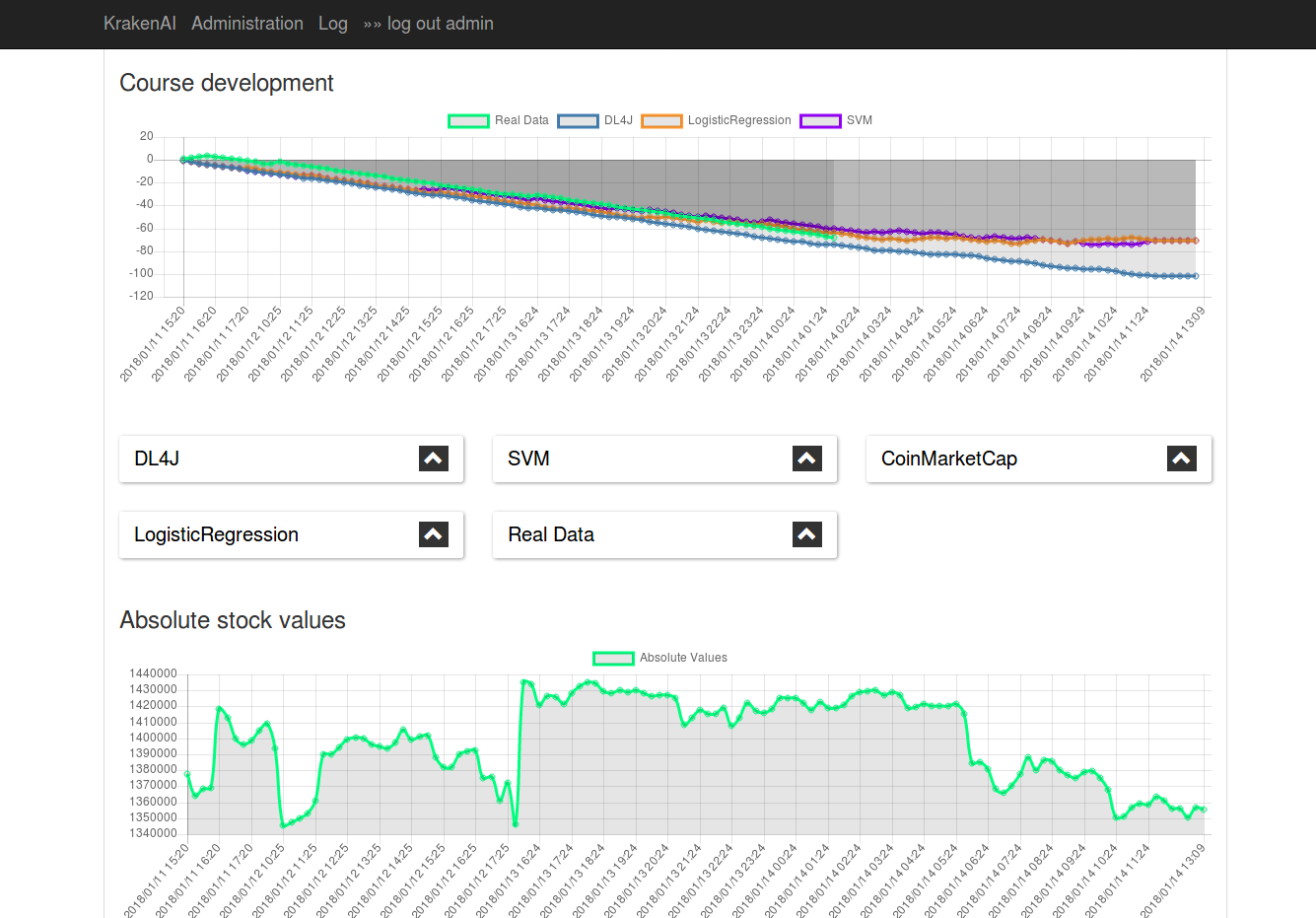Expand the CoinMarketCap panel header title
Image resolution: width=1316 pixels, height=918 pixels.
point(948,459)
